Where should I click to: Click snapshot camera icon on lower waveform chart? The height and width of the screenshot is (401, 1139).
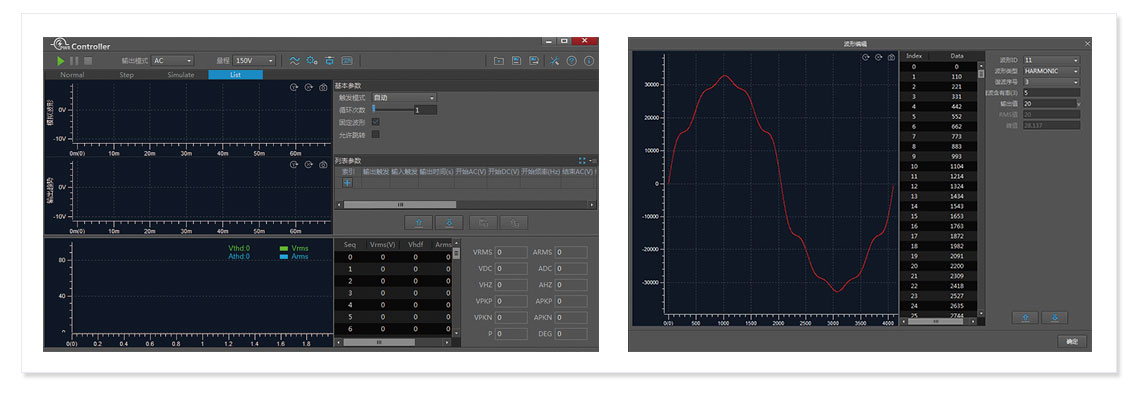coord(323,165)
